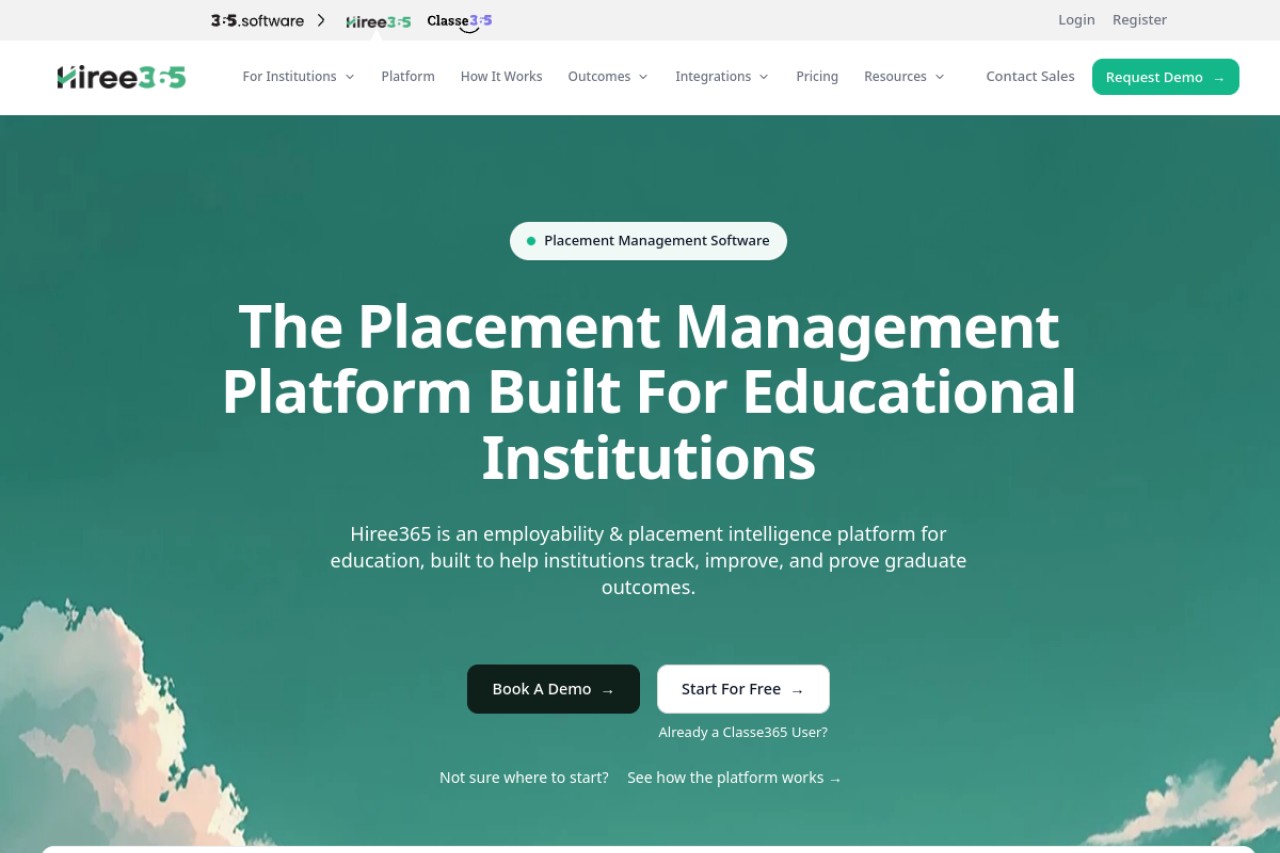1280x853 pixels.
Task: Click the Register link
Action: tap(1139, 20)
